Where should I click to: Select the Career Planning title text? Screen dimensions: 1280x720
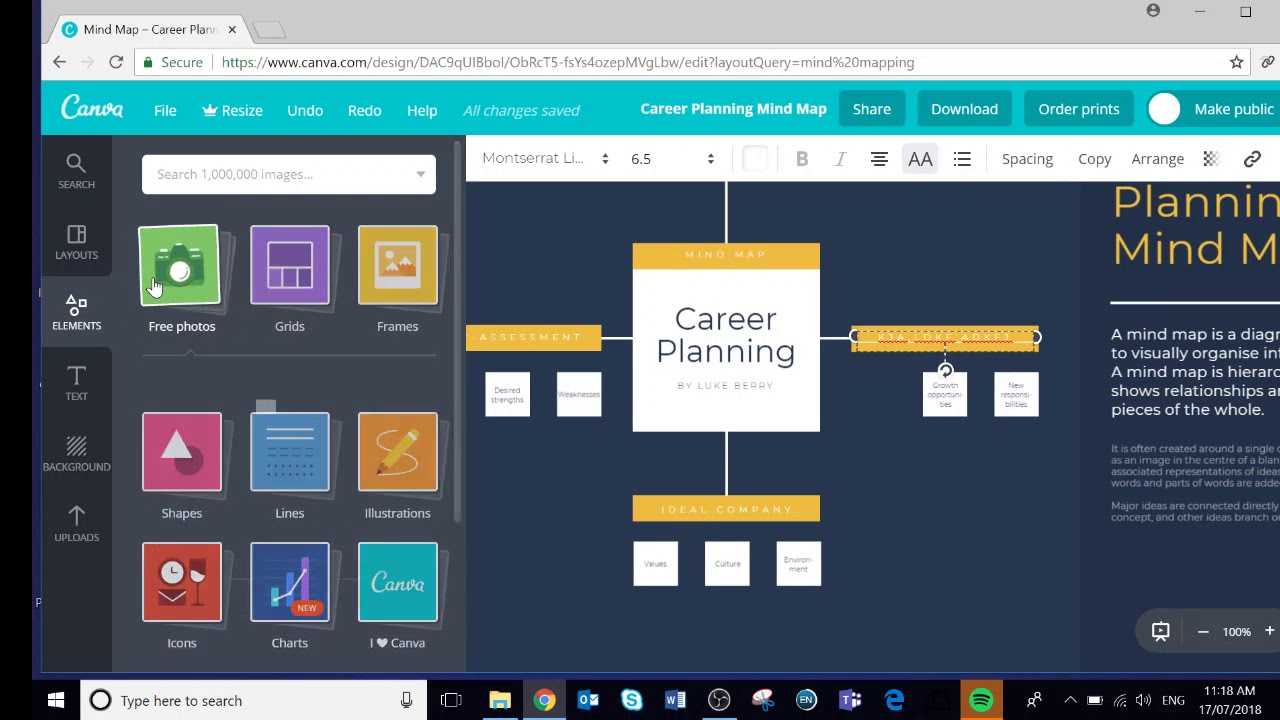coord(726,335)
